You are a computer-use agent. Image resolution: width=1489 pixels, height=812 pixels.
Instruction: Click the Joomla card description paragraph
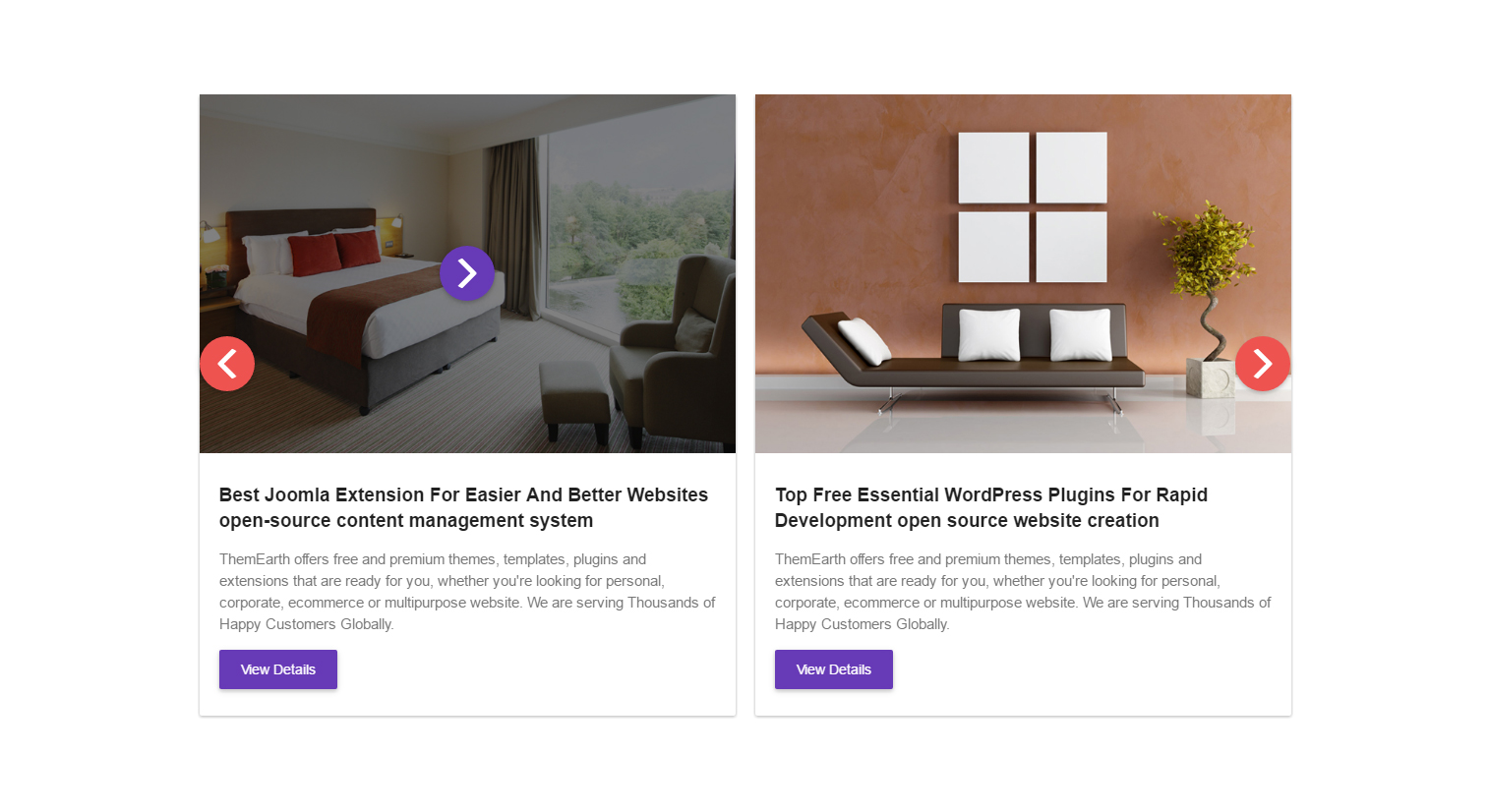tap(467, 592)
